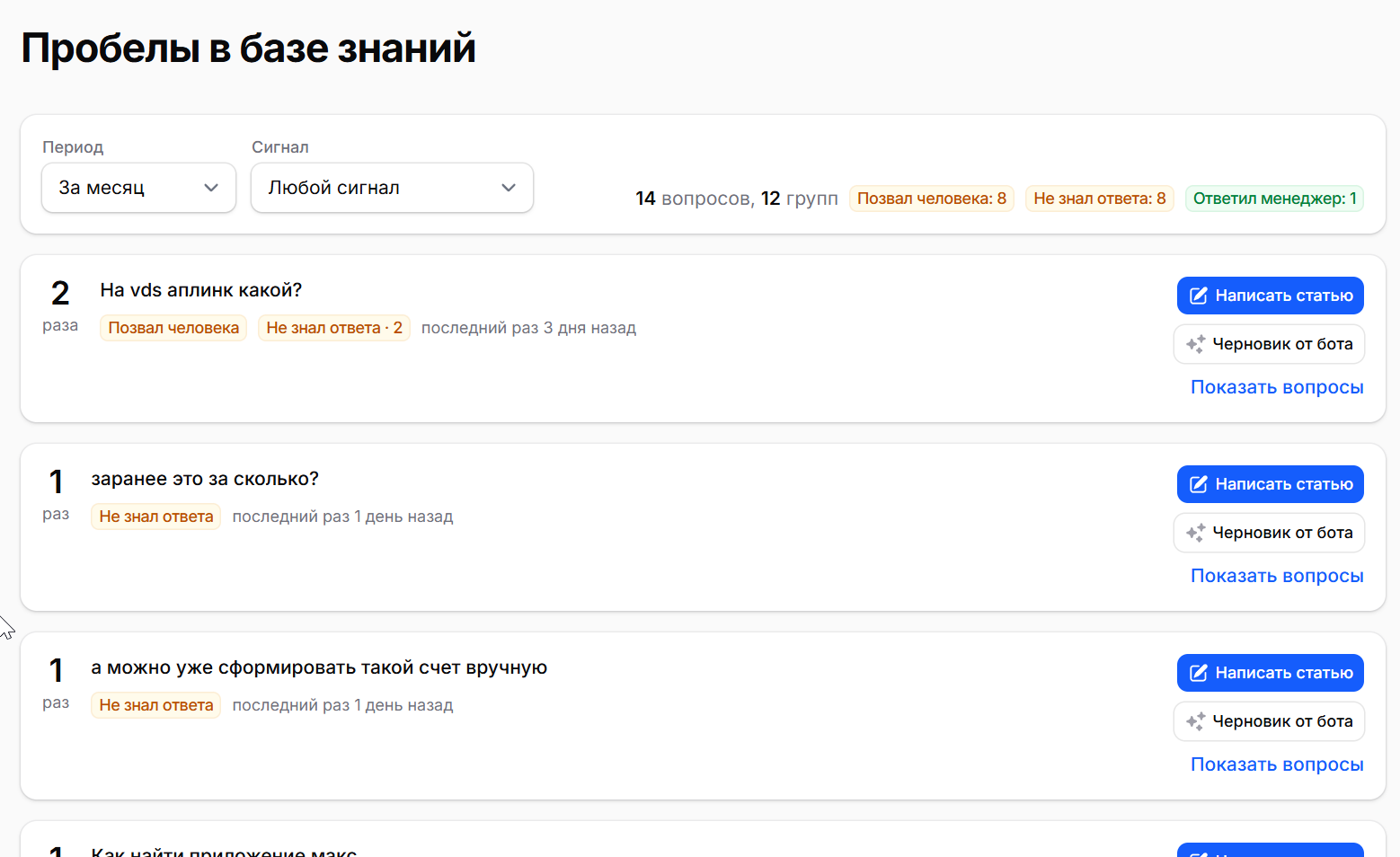Click the 'Позвал человека: 8' summary badge
Screen dimensions: 1400x857
click(x=932, y=199)
